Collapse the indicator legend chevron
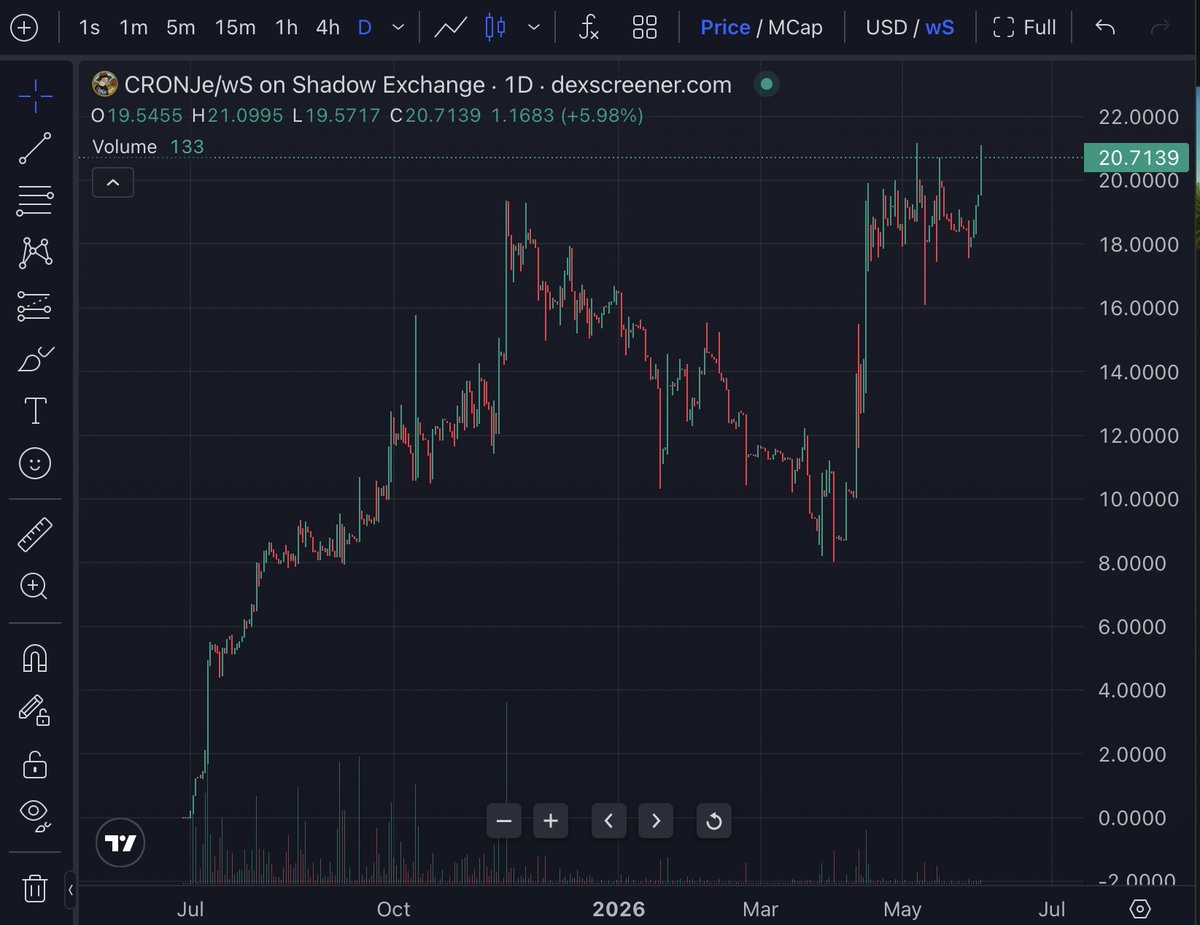This screenshot has width=1200, height=925. coord(113,183)
